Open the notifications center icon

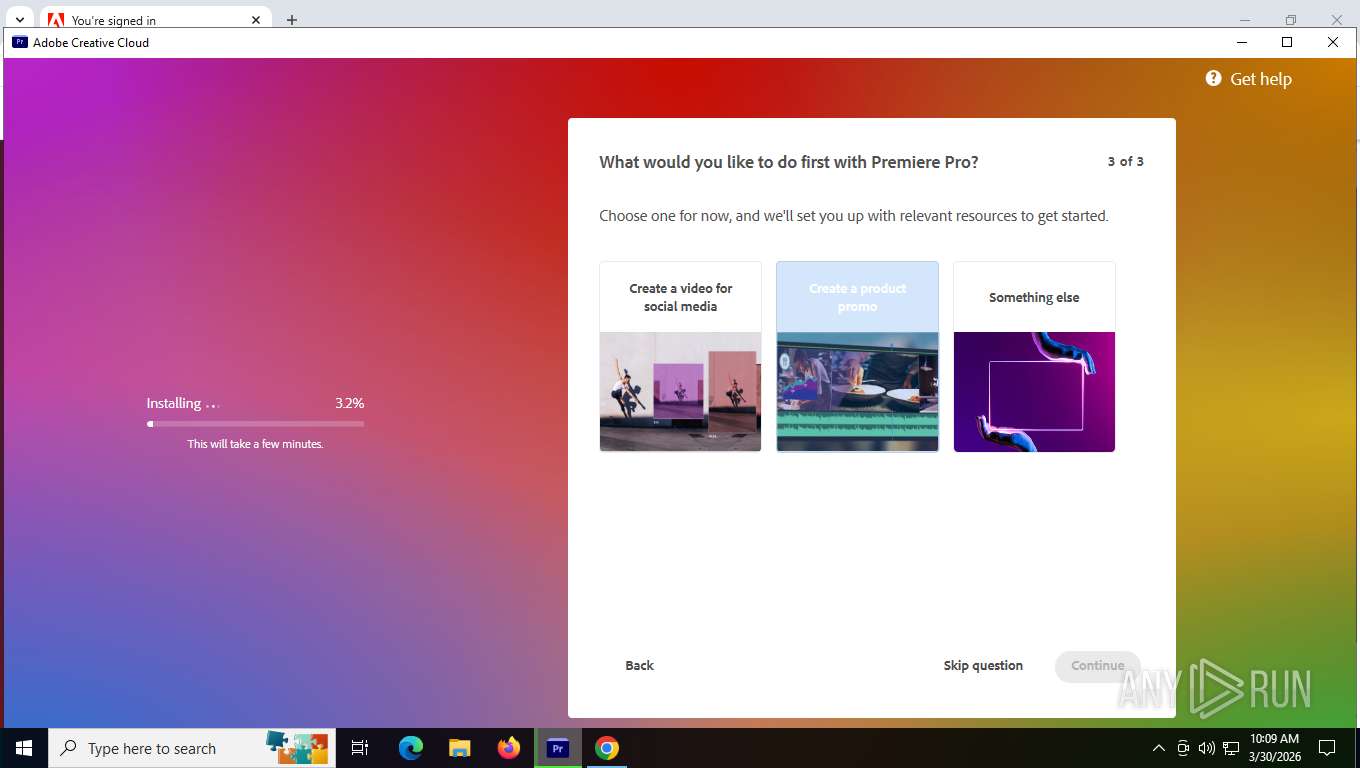tap(1327, 748)
